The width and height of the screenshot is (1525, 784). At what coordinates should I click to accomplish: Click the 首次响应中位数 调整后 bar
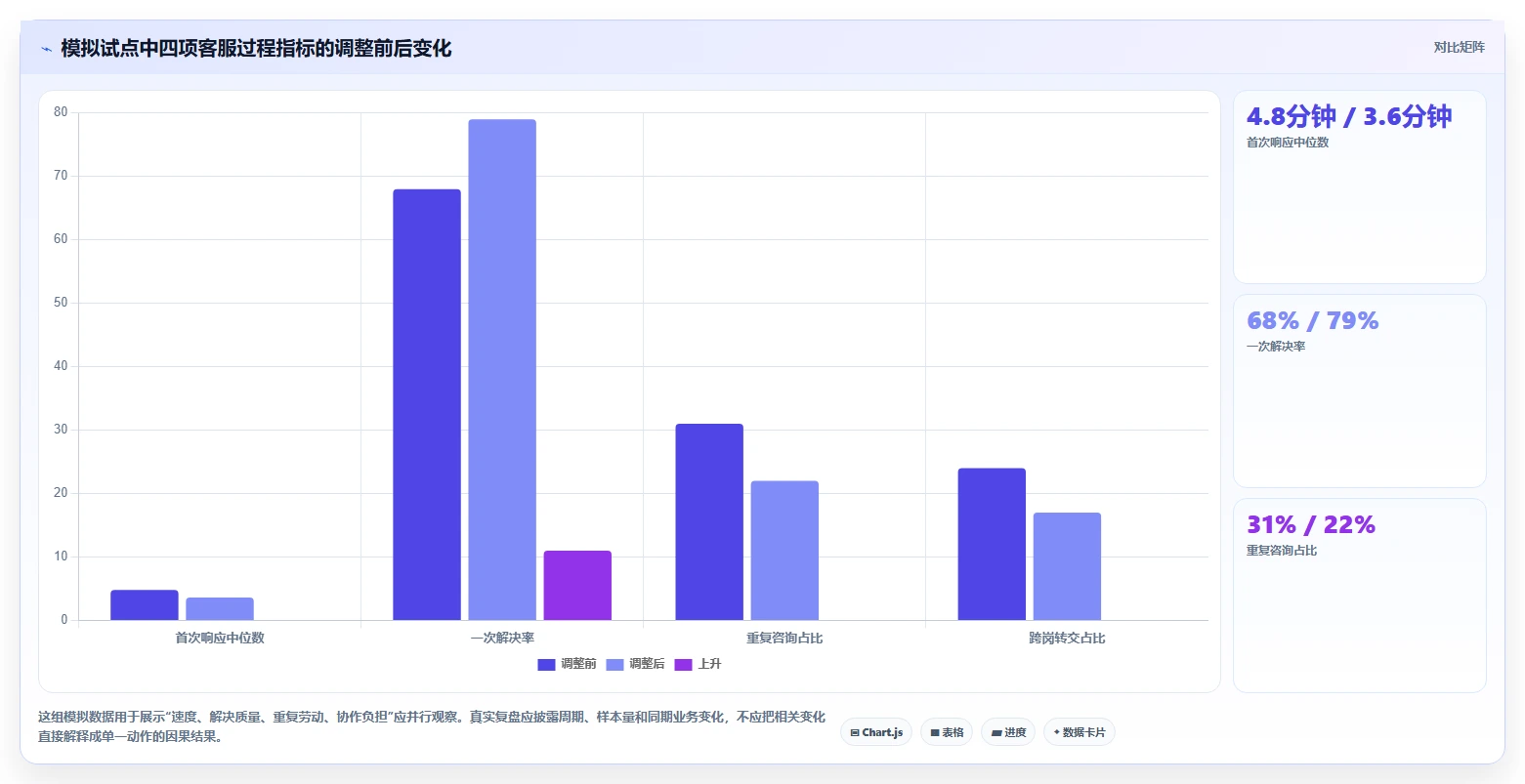[220, 609]
